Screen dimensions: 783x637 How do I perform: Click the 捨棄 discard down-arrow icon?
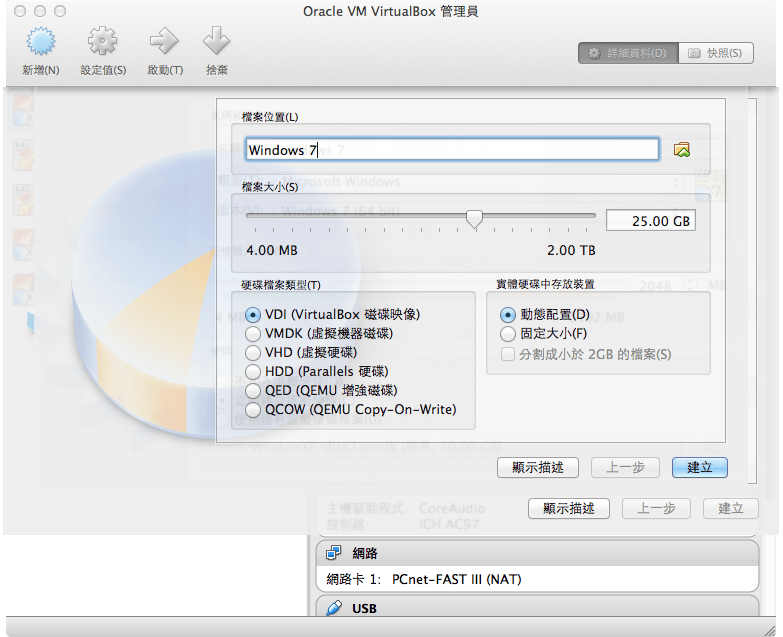pos(216,41)
